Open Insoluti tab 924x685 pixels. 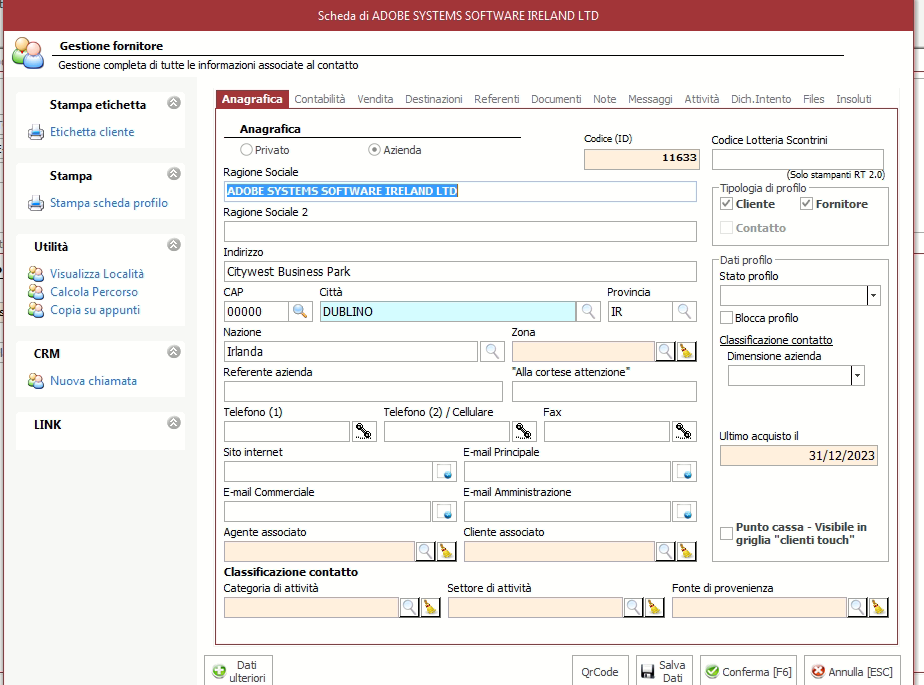(x=854, y=99)
